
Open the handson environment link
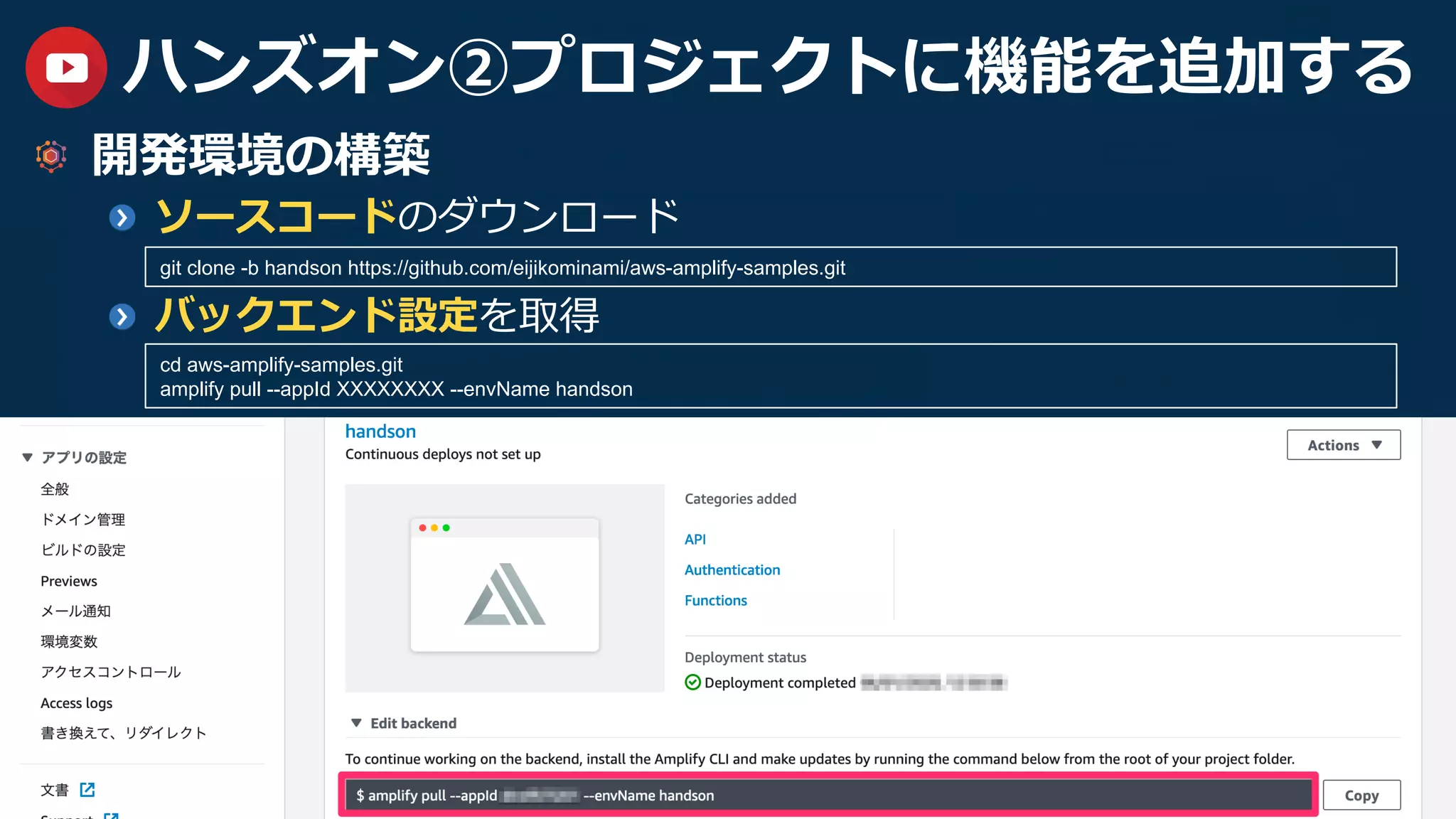(380, 432)
